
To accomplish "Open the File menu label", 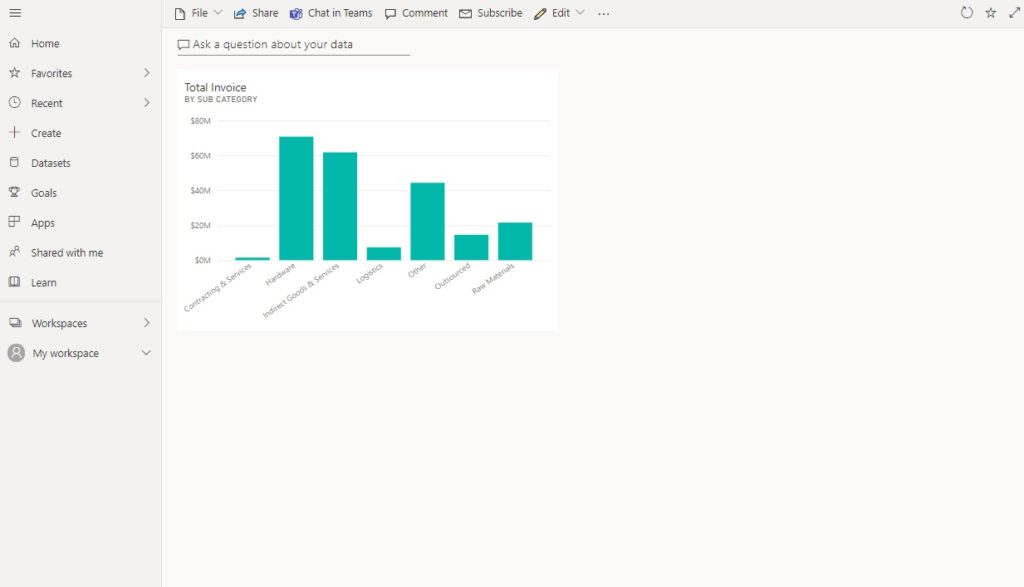I will click(199, 13).
